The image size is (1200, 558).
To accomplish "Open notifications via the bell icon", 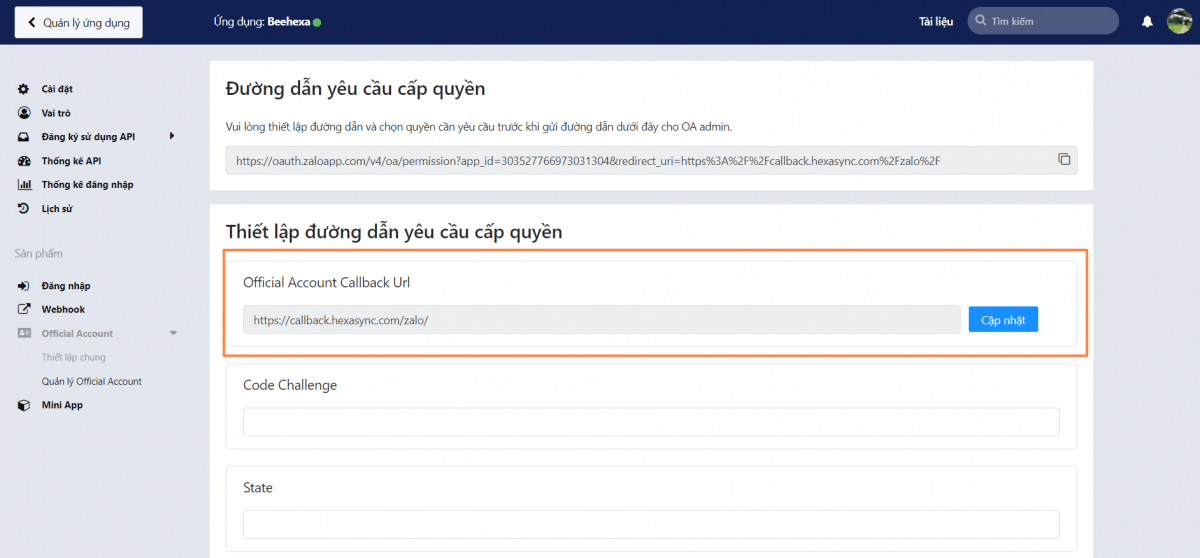I will click(1147, 22).
